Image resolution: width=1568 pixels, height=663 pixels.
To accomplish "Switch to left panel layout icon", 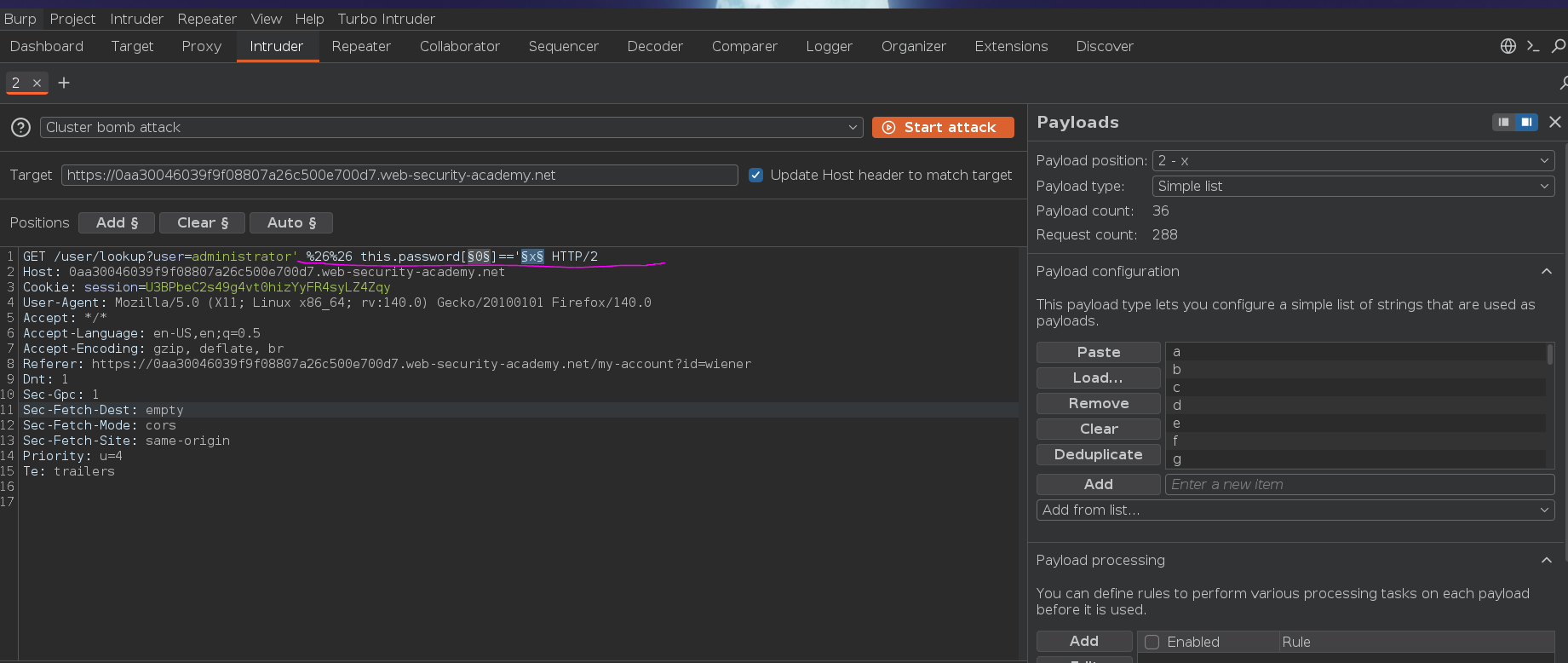I will coord(1504,122).
